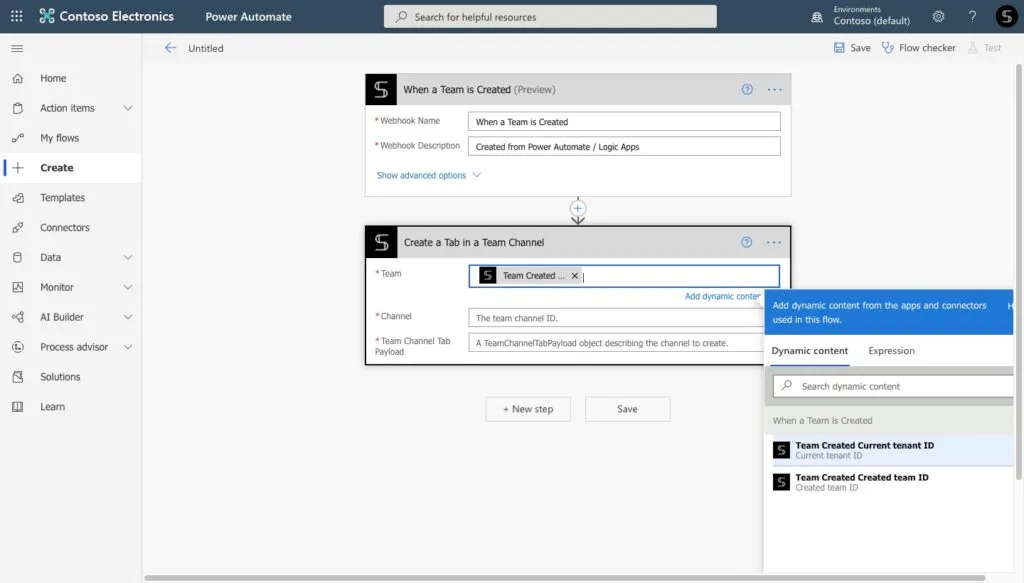The width and height of the screenshot is (1024, 583).
Task: Open the user account avatar
Action: click(1006, 16)
